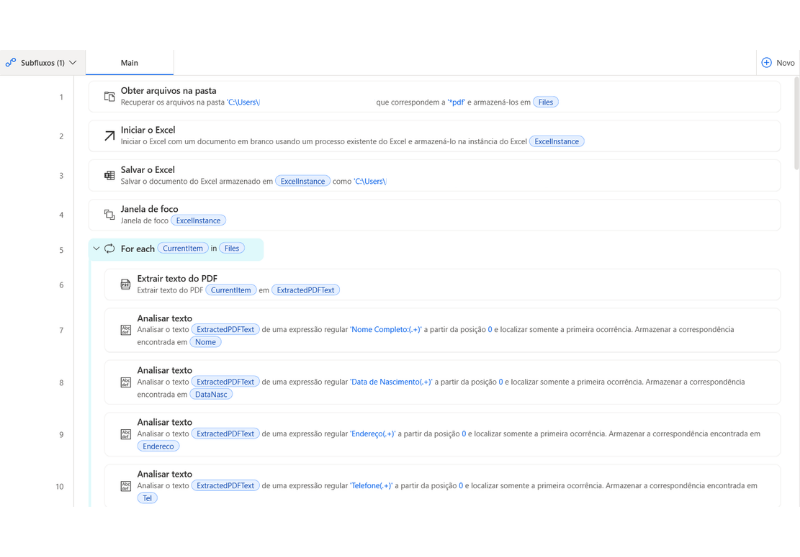800x557 pixels.
Task: Click CurrentItem variable in Extrair texto step
Action: (x=231, y=290)
